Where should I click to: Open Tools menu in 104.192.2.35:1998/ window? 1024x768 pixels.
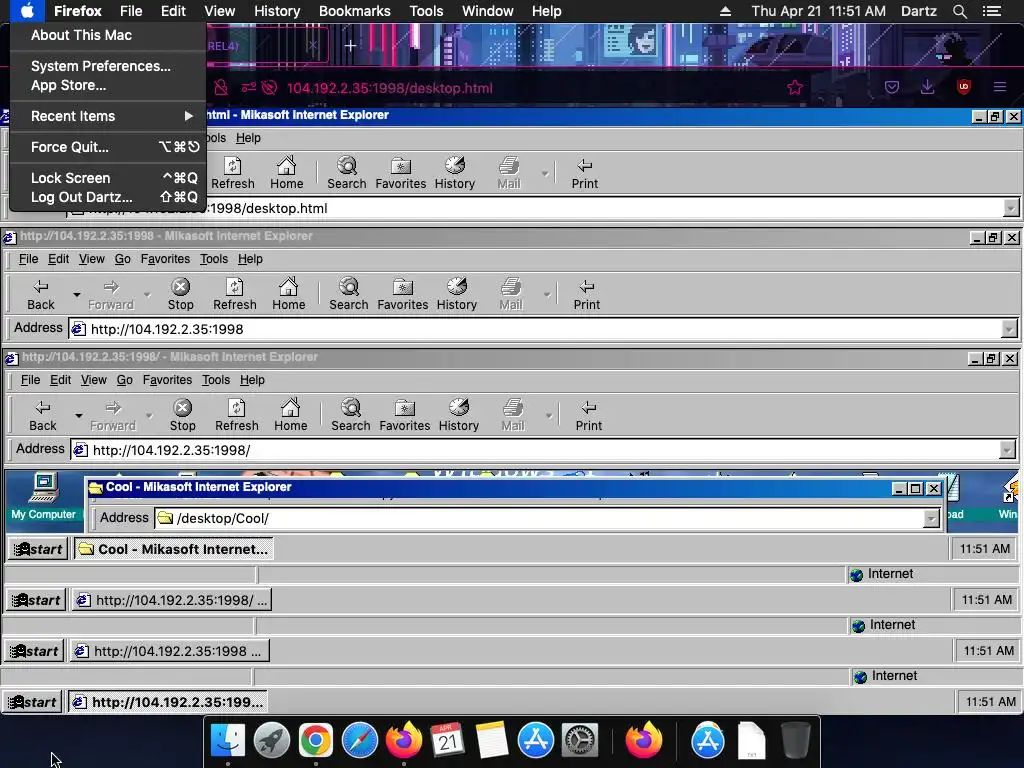click(x=216, y=380)
